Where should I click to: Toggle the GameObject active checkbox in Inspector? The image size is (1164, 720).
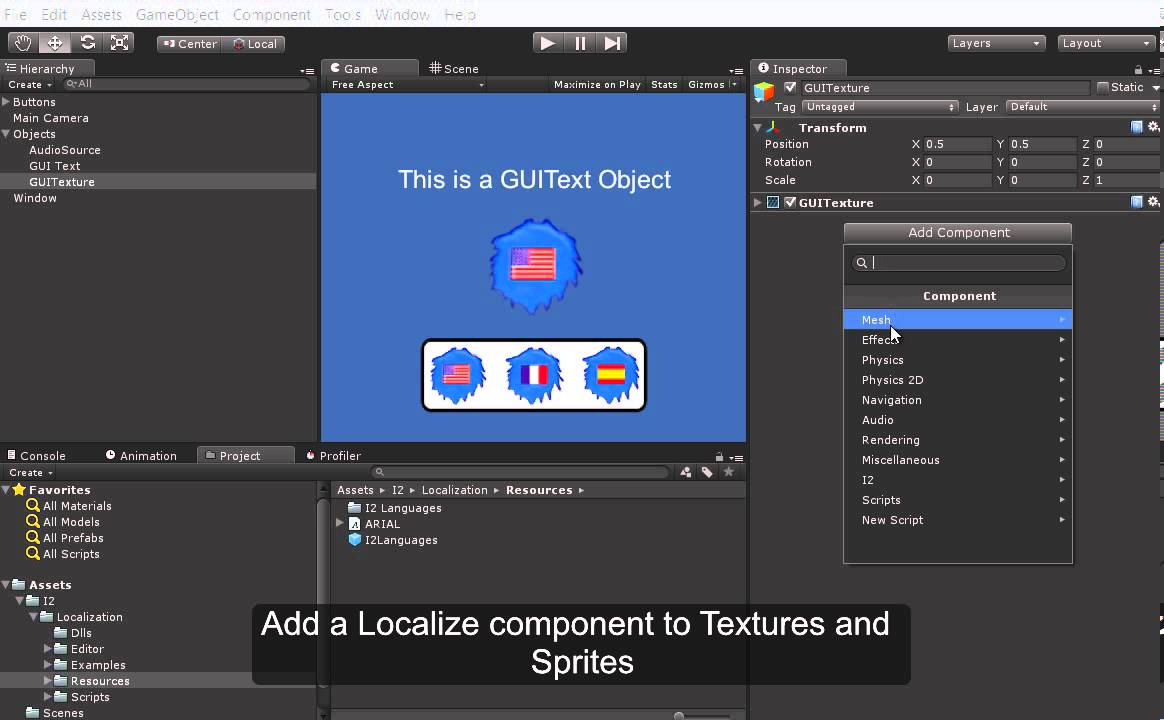[x=790, y=87]
